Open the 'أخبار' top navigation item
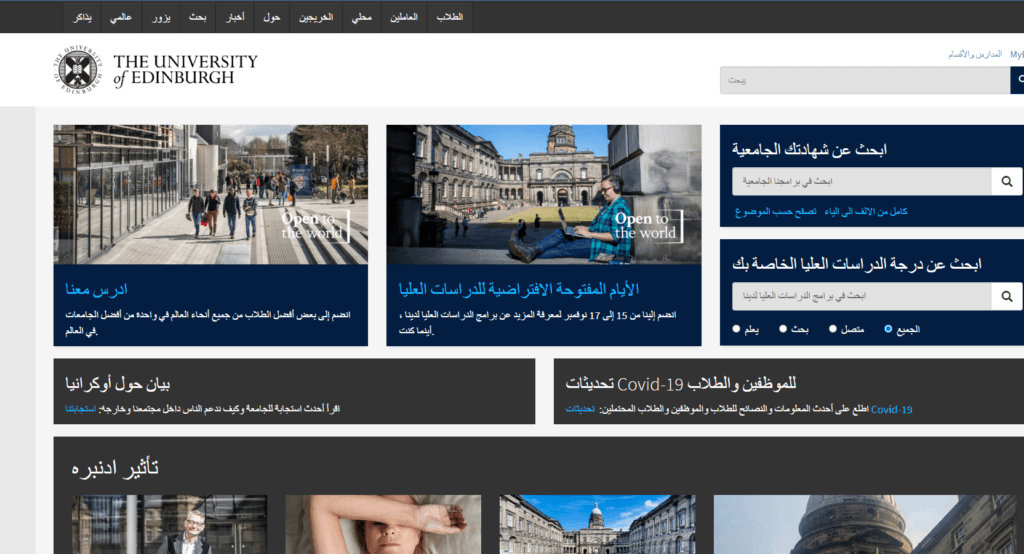1024x554 pixels. tap(231, 17)
